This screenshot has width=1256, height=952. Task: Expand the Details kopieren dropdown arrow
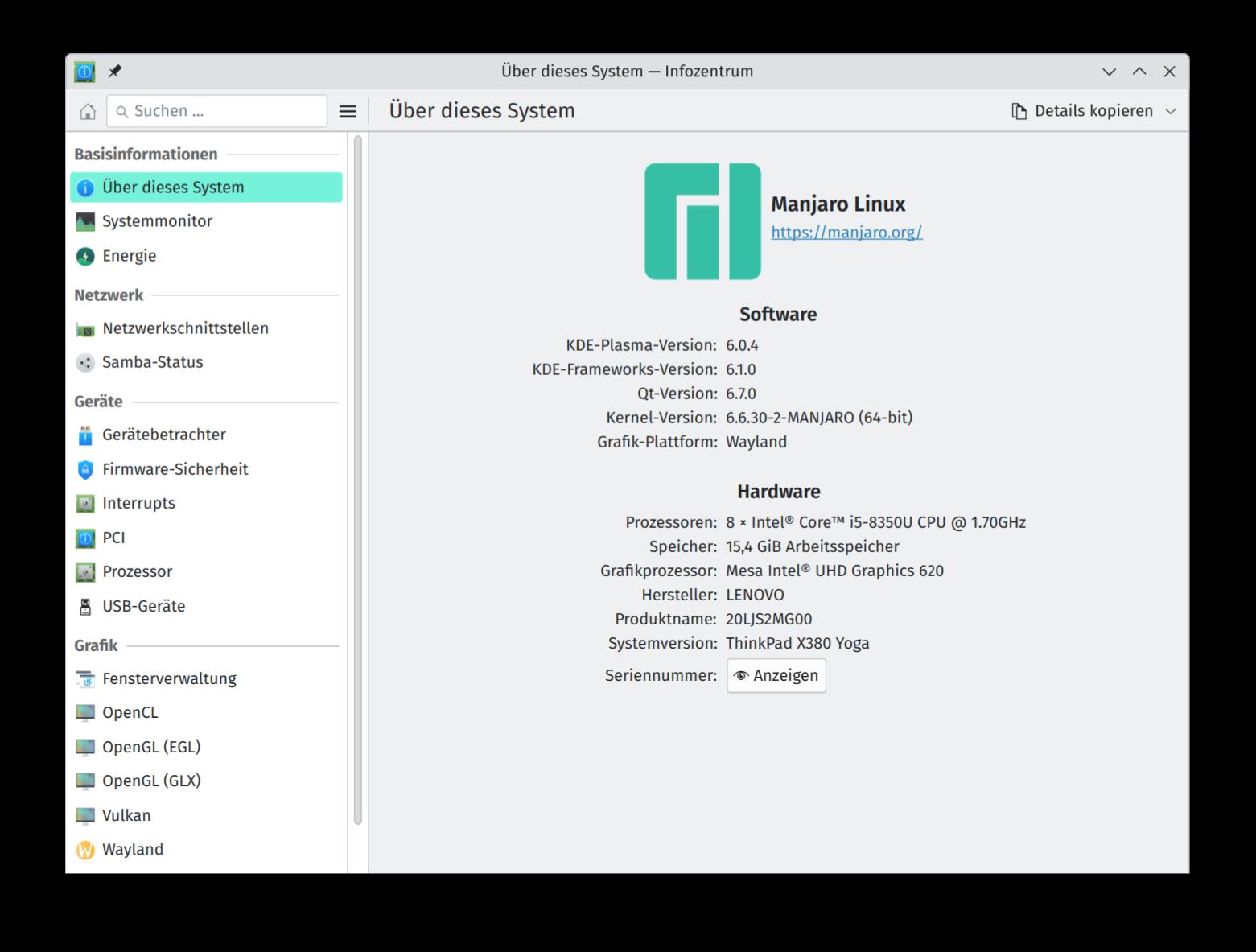pyautogui.click(x=1171, y=111)
